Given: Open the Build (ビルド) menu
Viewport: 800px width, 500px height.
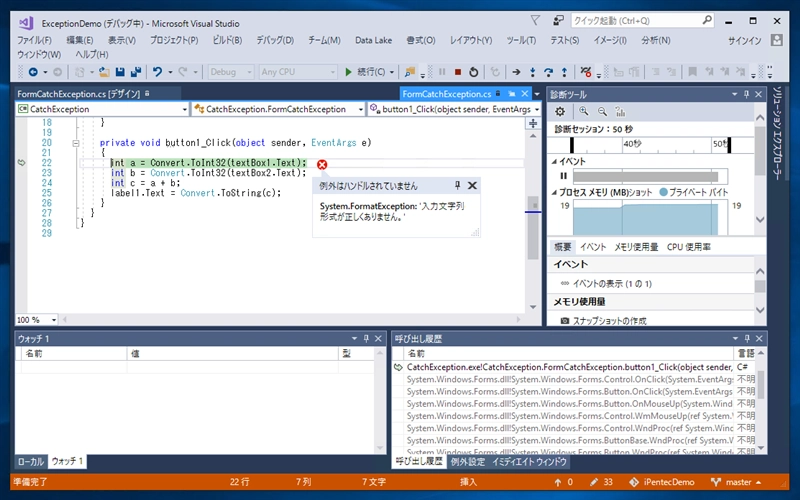Looking at the screenshot, I should 227,40.
